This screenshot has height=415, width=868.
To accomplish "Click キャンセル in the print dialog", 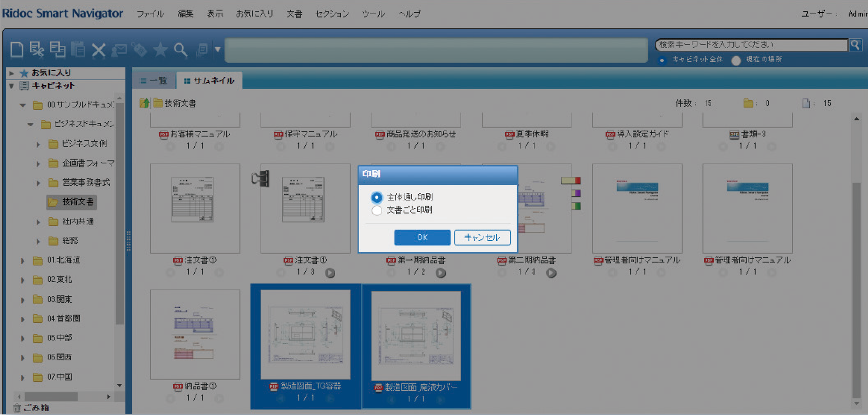I will pyautogui.click(x=483, y=237).
